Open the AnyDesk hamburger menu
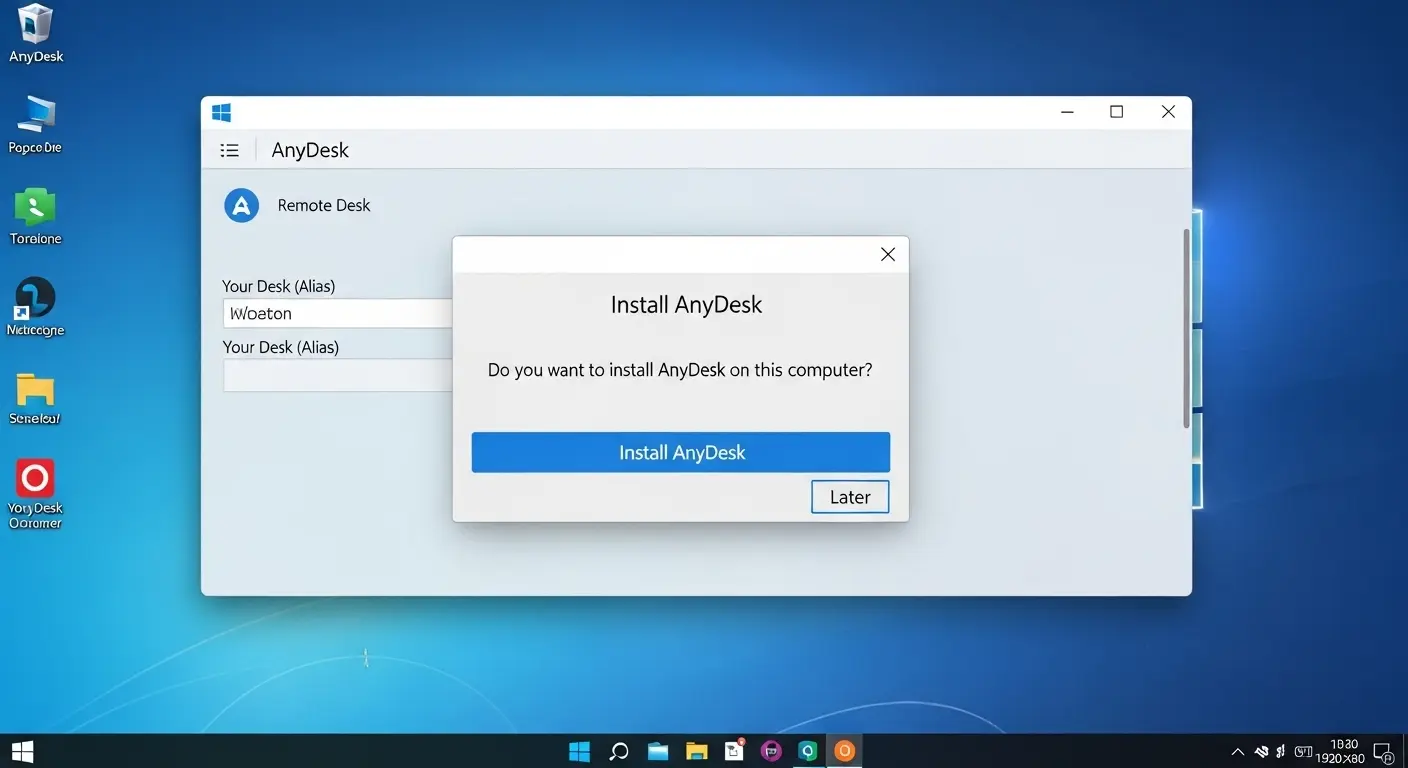 point(230,151)
